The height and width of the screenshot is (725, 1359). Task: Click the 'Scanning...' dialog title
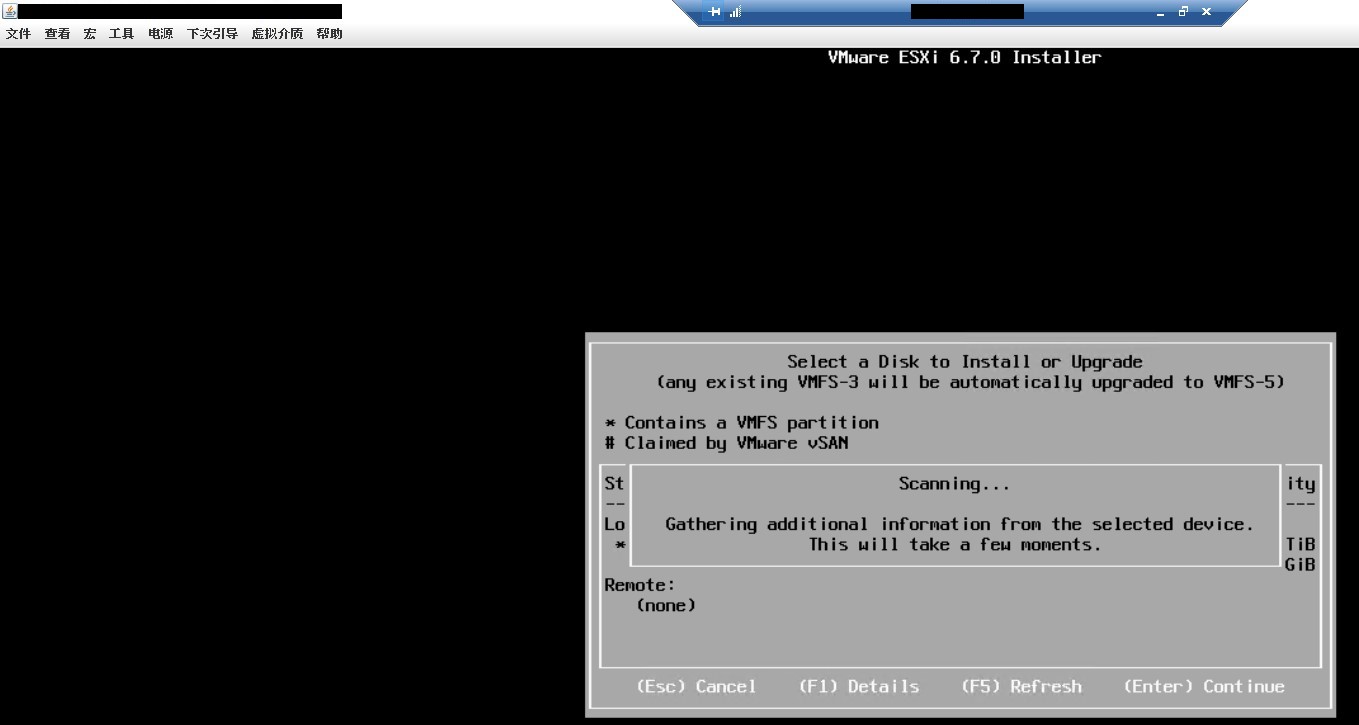(x=954, y=484)
